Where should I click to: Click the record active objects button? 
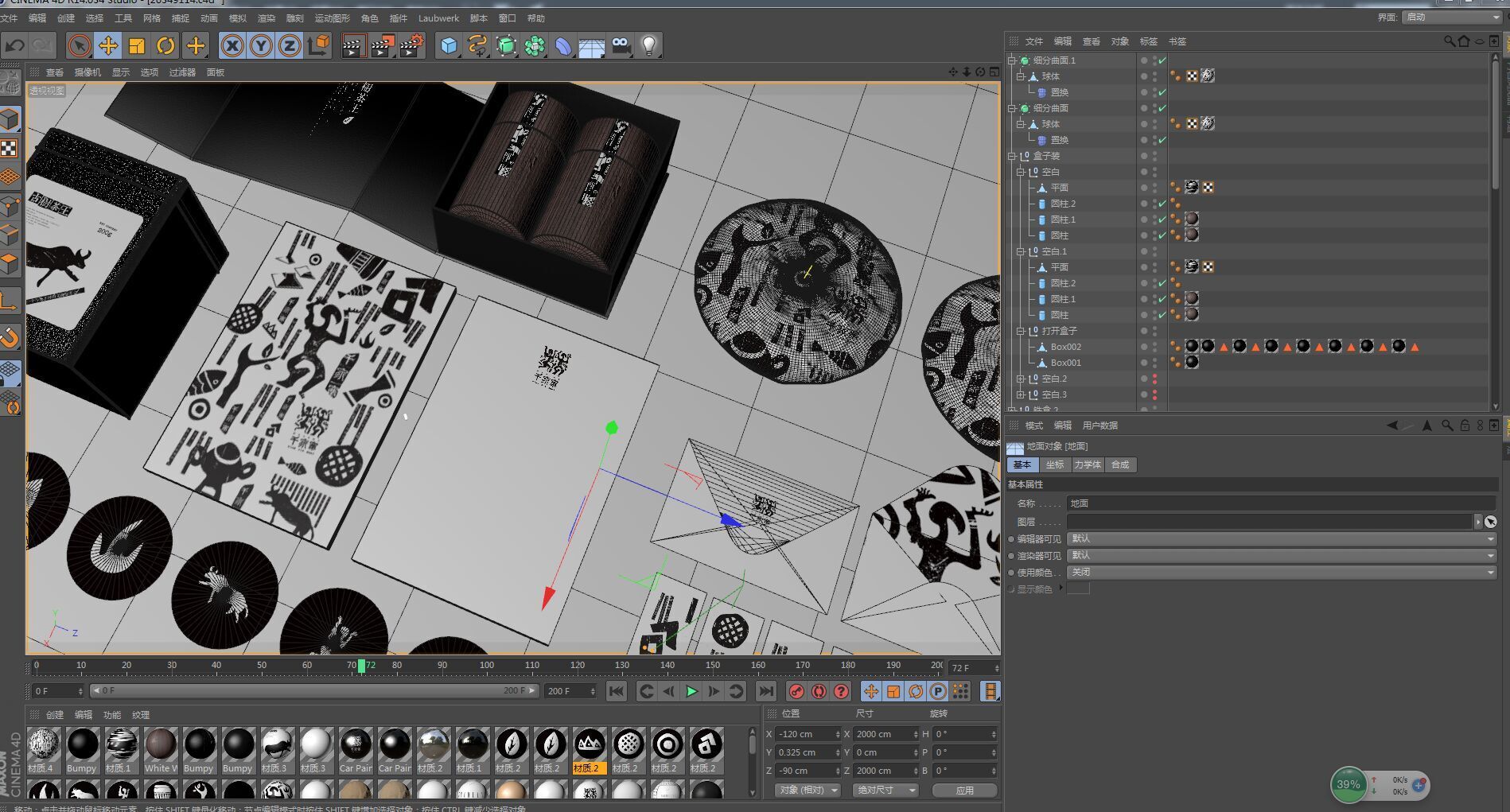[x=796, y=691]
